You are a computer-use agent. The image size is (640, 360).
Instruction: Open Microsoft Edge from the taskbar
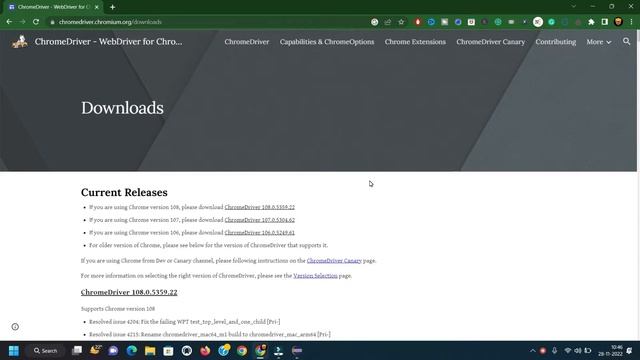click(x=131, y=351)
